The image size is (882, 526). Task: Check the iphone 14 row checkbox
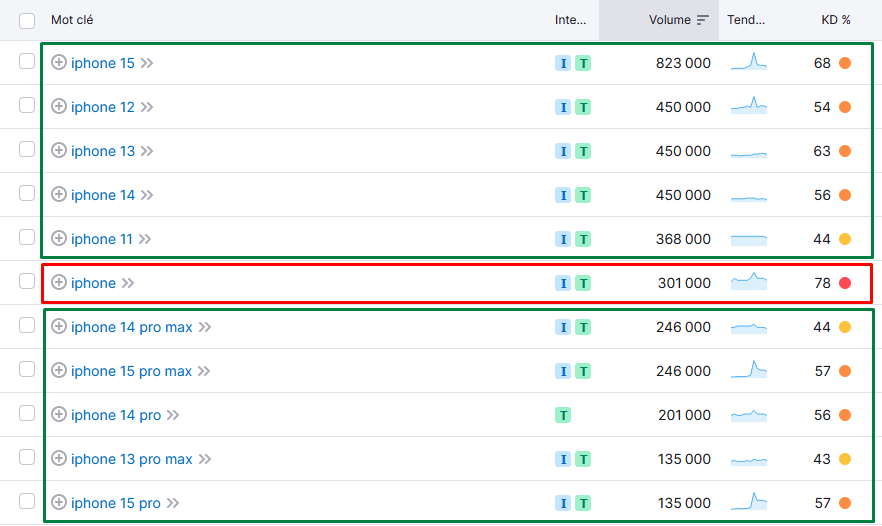[27, 193]
